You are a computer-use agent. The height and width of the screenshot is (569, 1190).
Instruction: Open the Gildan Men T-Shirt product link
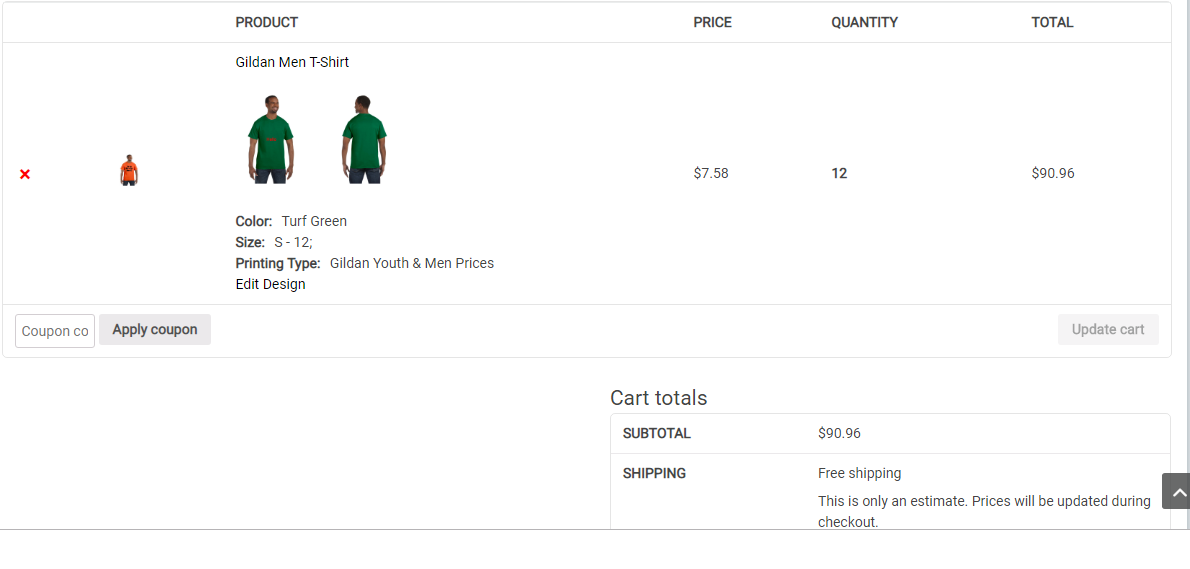(x=292, y=62)
